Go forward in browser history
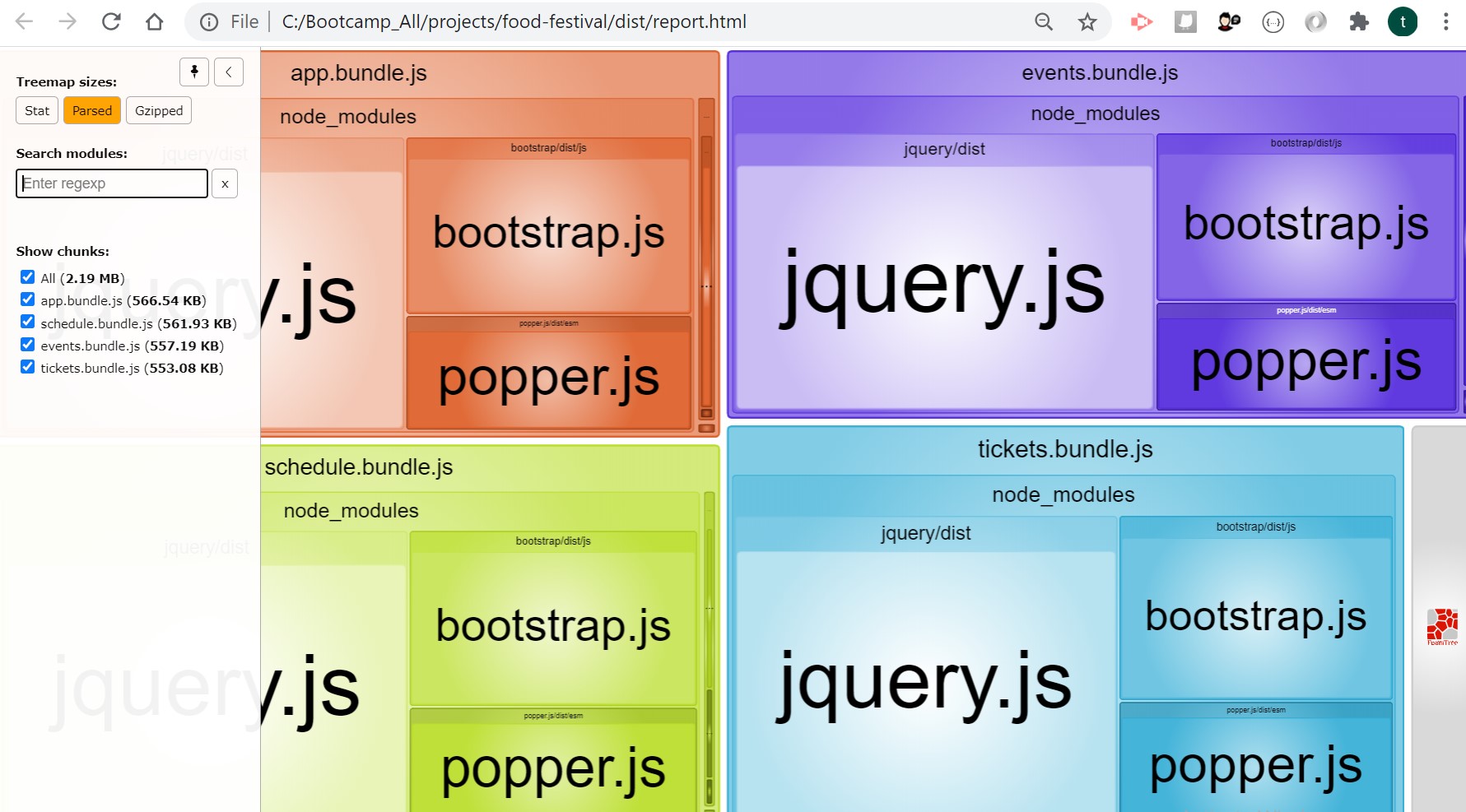1466x812 pixels. [x=67, y=22]
